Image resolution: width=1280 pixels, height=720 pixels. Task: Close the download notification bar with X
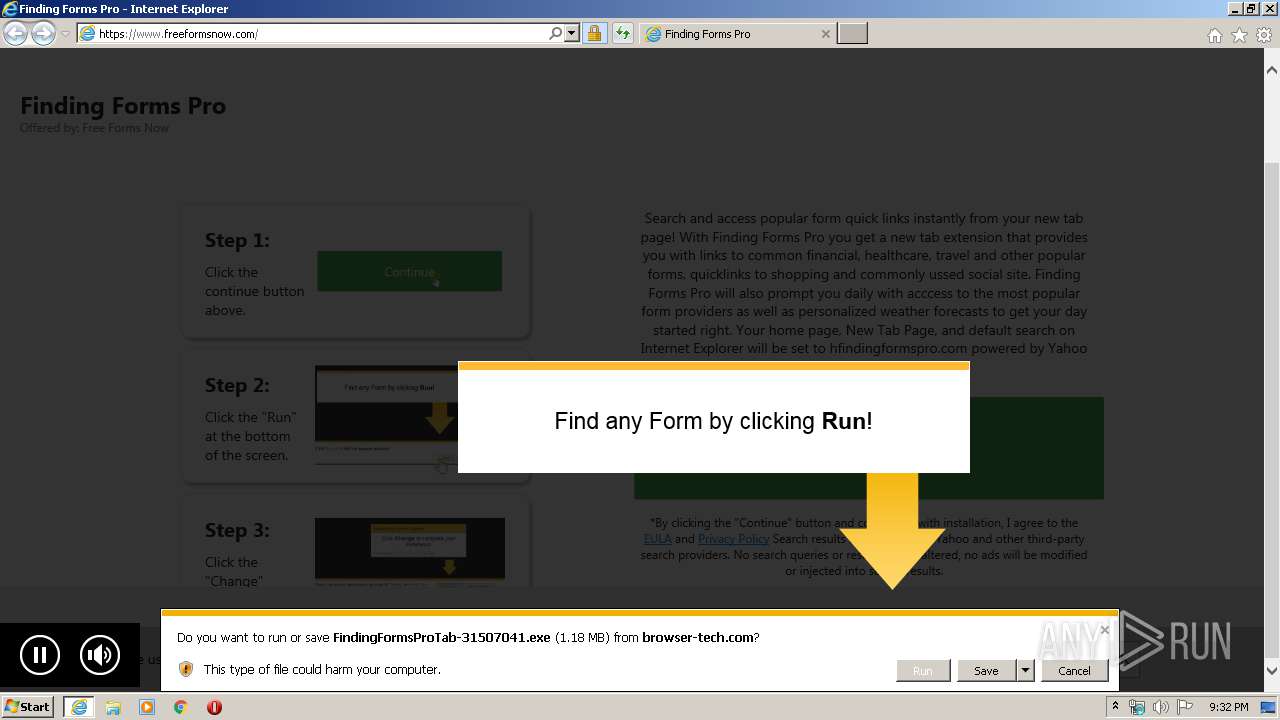tap(1104, 630)
